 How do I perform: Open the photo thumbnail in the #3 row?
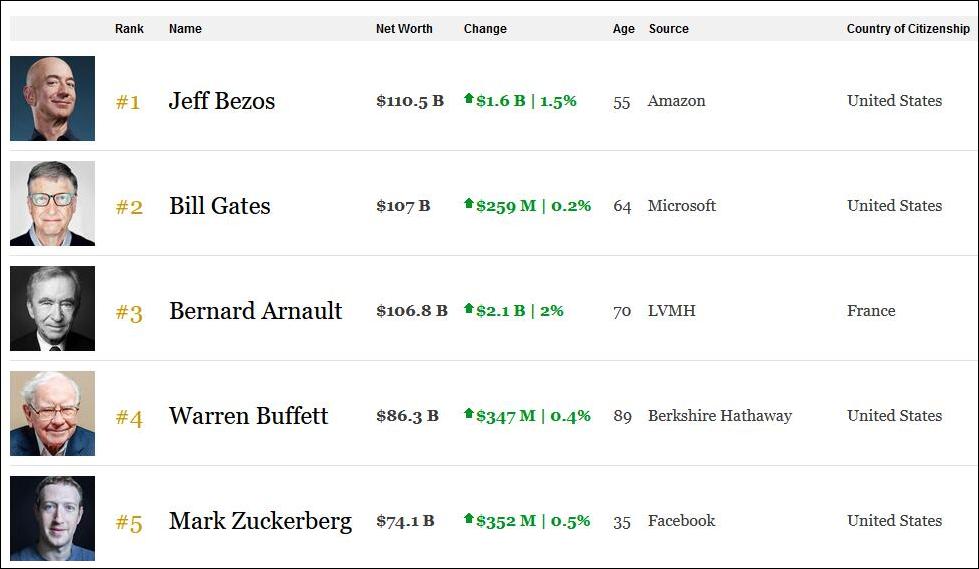[52, 309]
